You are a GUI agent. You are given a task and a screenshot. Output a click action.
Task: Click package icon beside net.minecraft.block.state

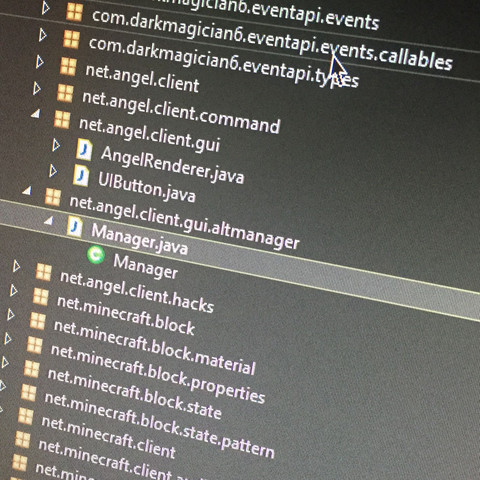tap(32, 369)
